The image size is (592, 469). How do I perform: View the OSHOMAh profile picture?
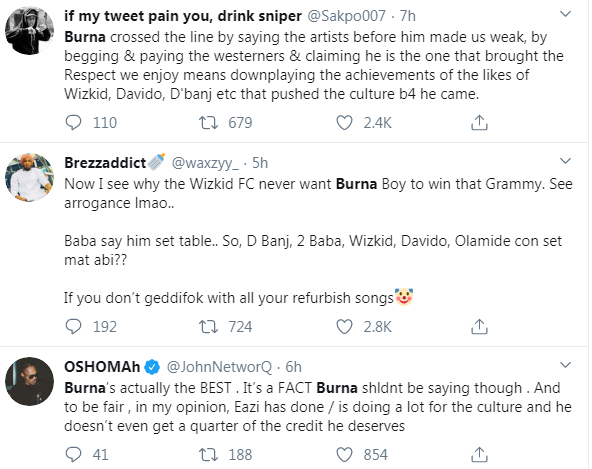coord(29,381)
